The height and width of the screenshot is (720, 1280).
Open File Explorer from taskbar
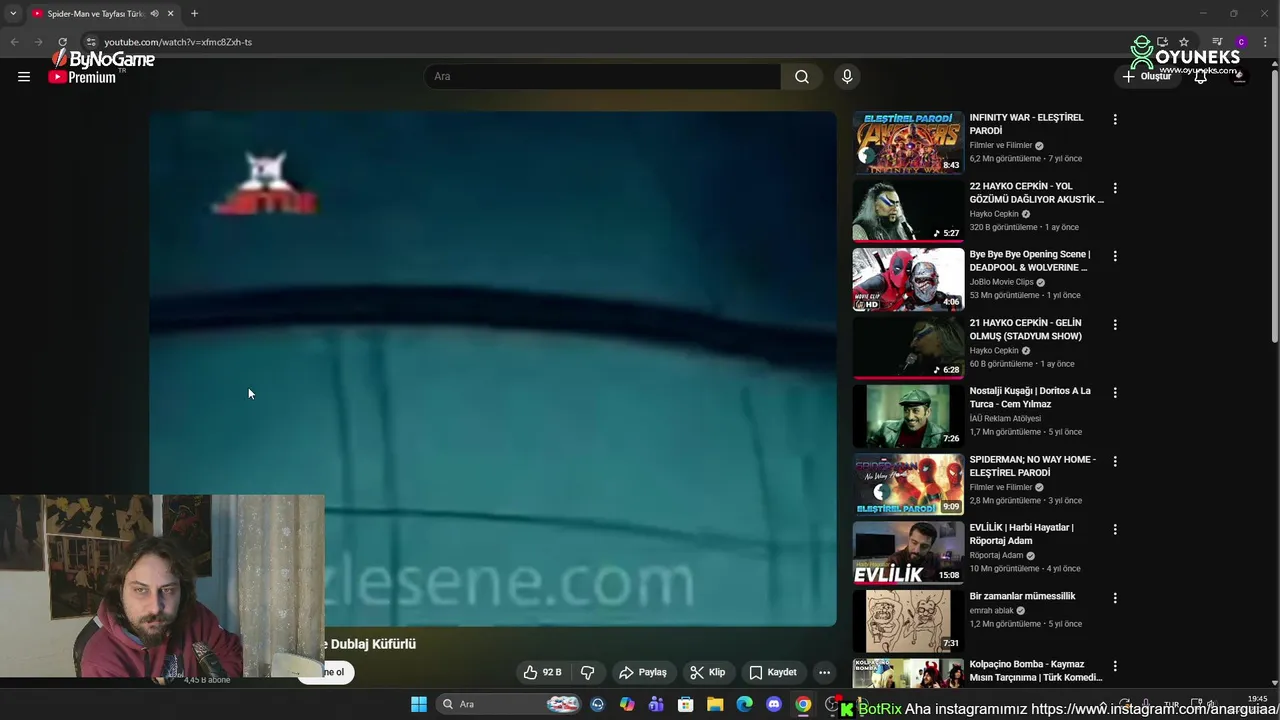click(715, 704)
